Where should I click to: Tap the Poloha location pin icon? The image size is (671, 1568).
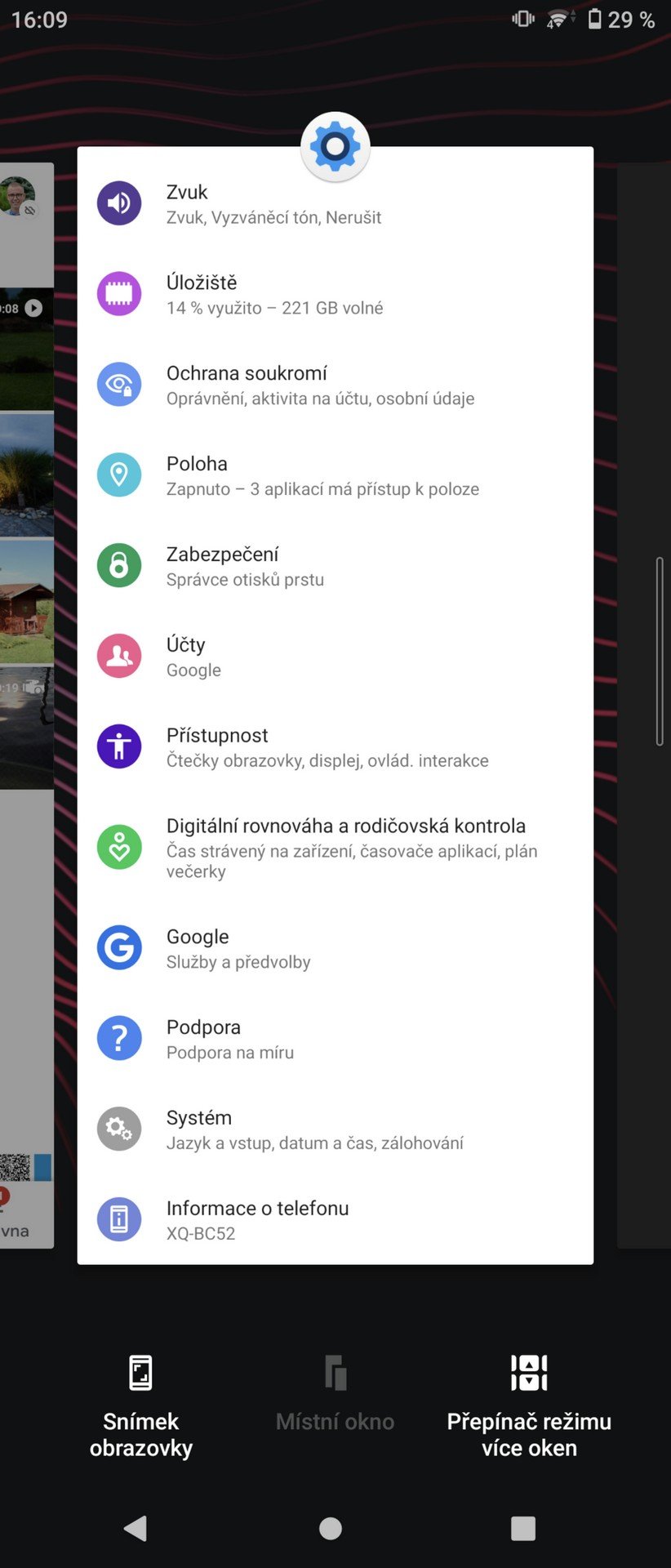[x=119, y=475]
